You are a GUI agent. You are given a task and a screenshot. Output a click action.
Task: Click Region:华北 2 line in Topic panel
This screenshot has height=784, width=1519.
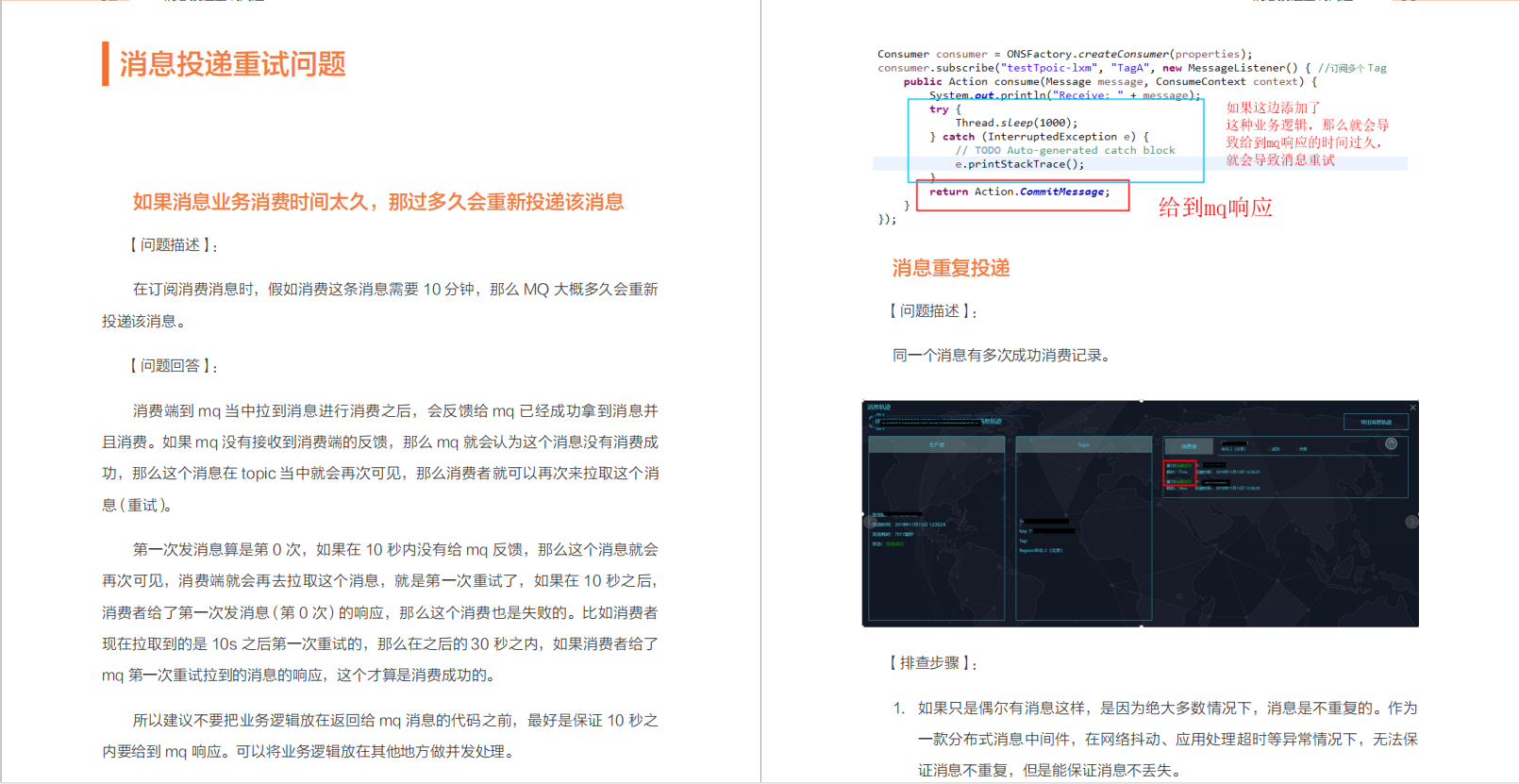click(x=1041, y=550)
